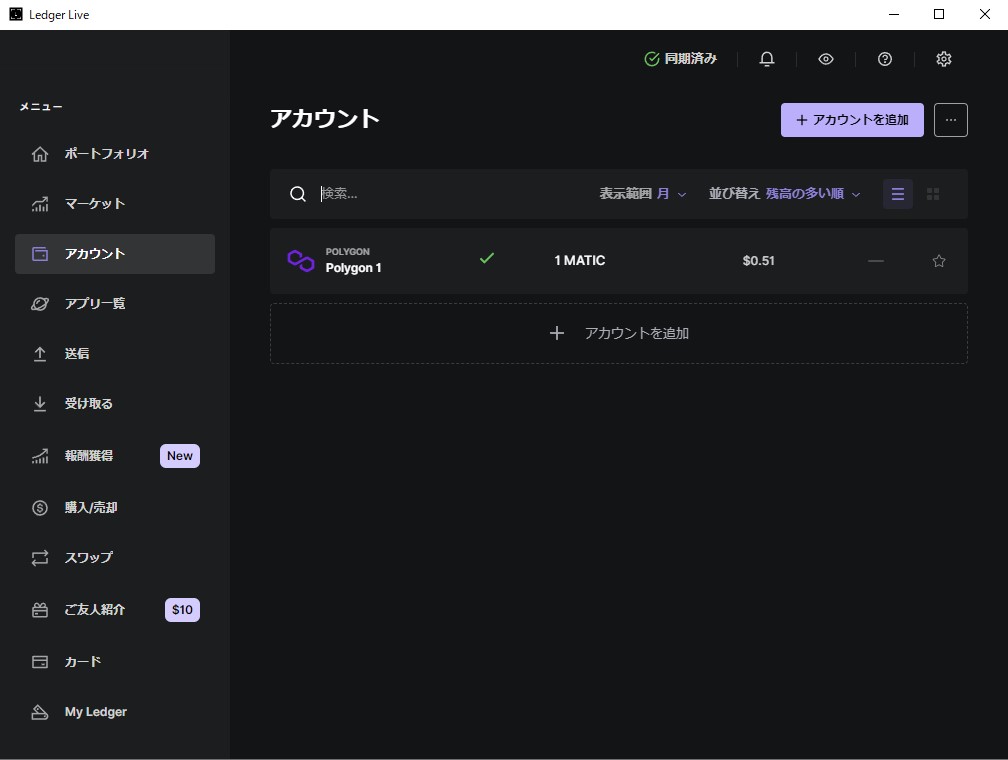This screenshot has width=1008, height=760.
Task: Click the purple アカウントを追加 button
Action: (x=852, y=120)
